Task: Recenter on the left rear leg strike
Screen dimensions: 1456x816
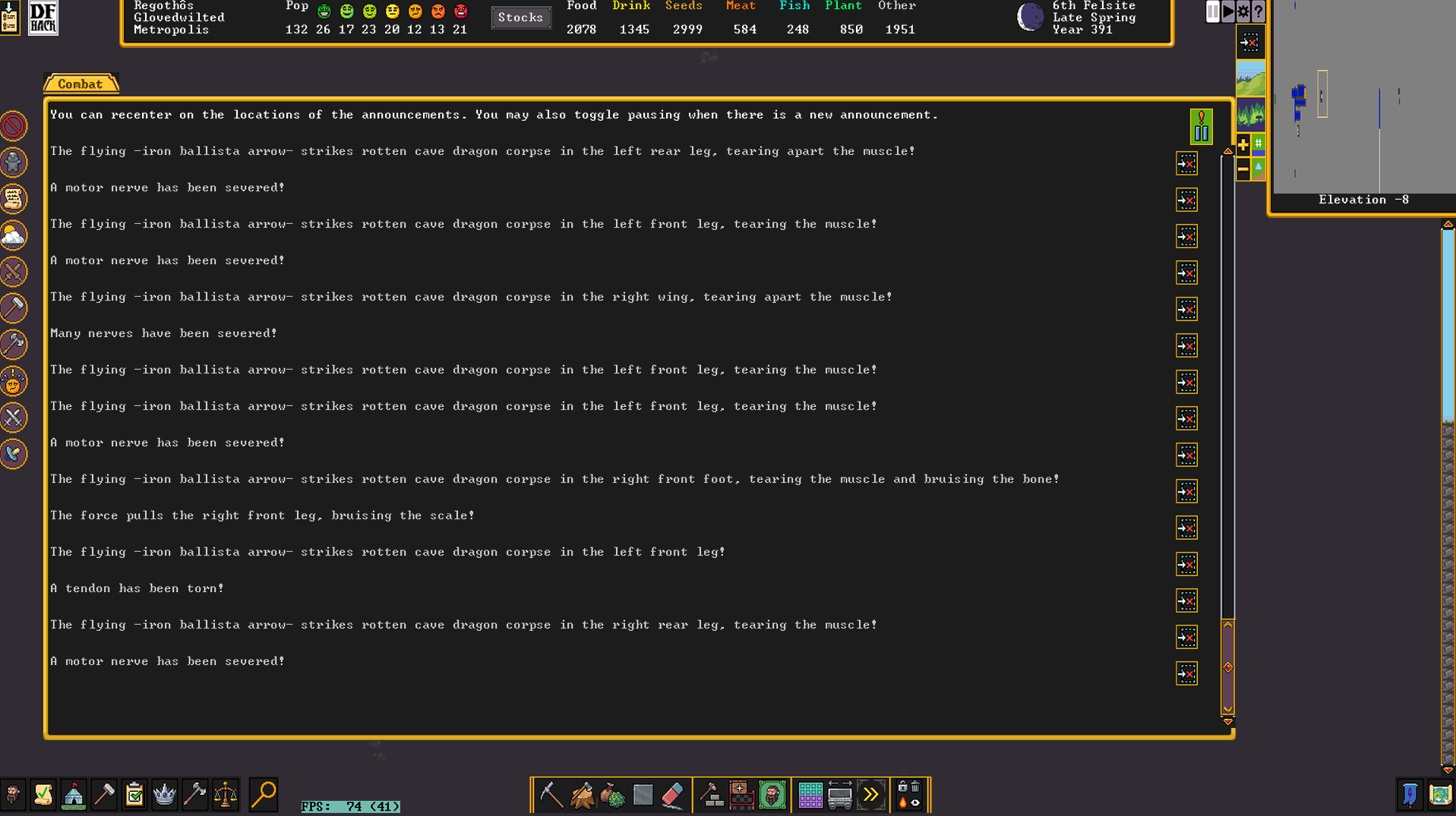Action: click(1186, 163)
